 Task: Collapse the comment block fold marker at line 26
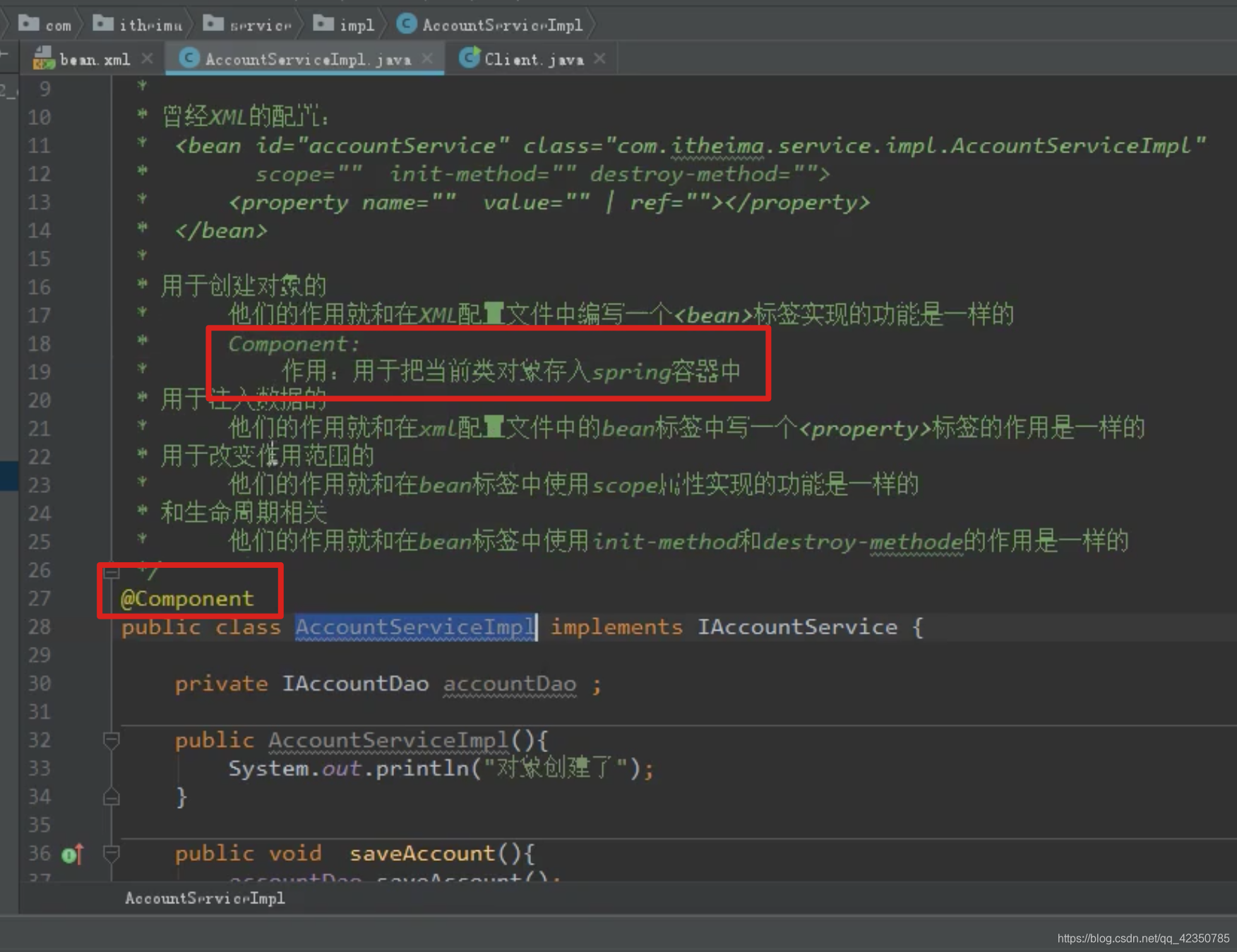tap(111, 571)
